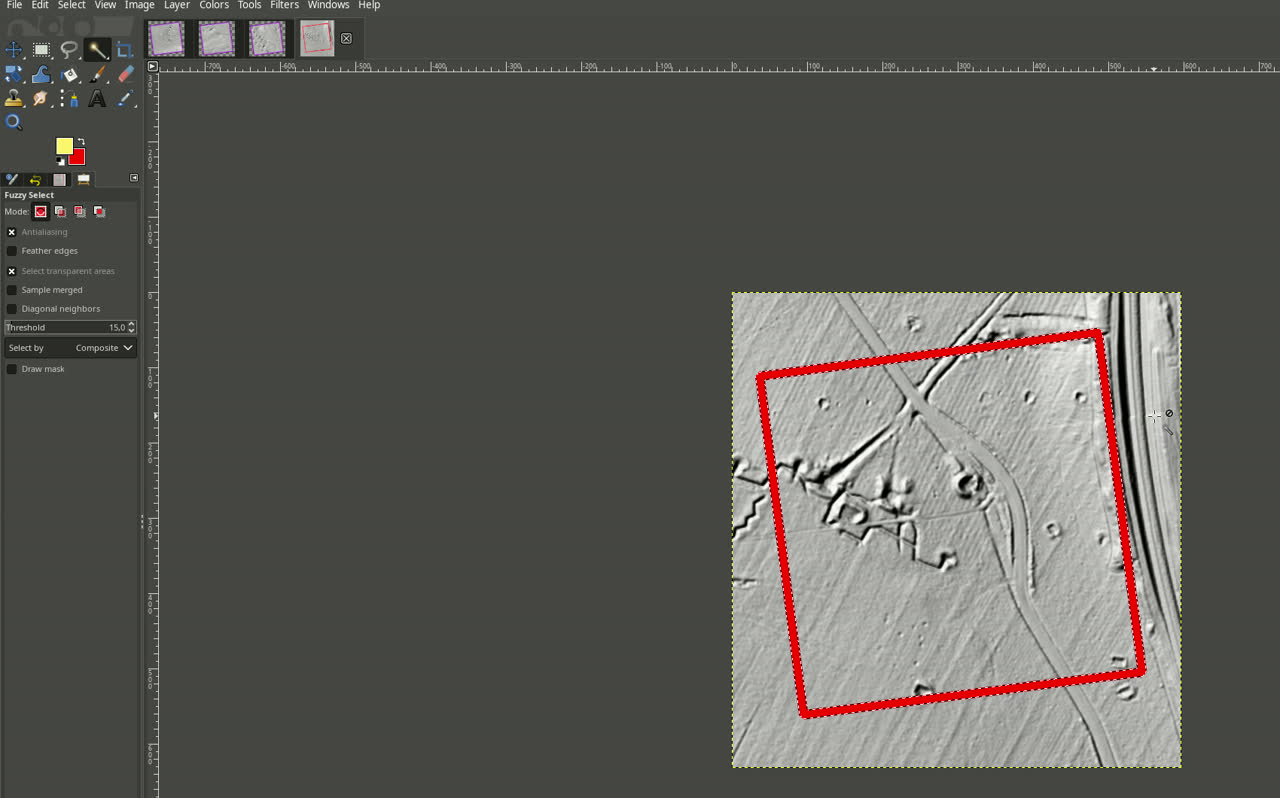Viewport: 1280px width, 798px height.
Task: Select the Color Picker tool
Action: [125, 98]
